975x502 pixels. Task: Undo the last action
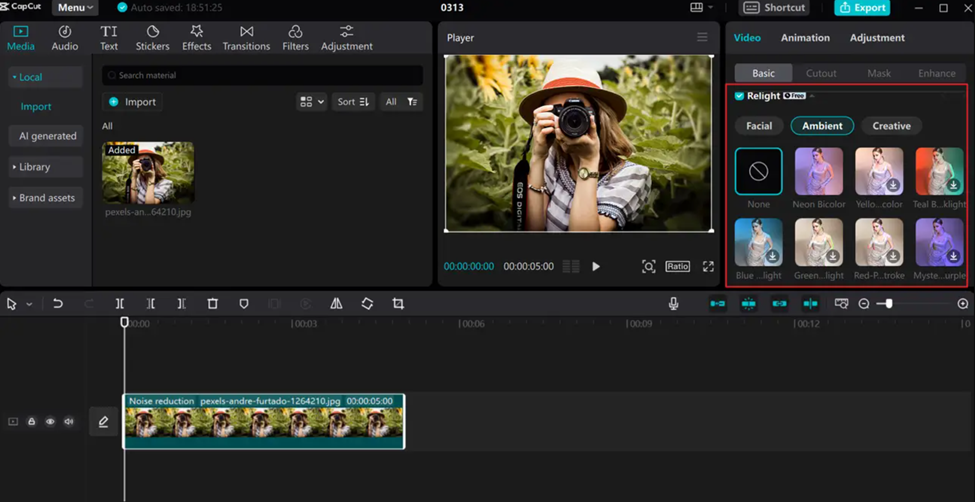click(58, 304)
